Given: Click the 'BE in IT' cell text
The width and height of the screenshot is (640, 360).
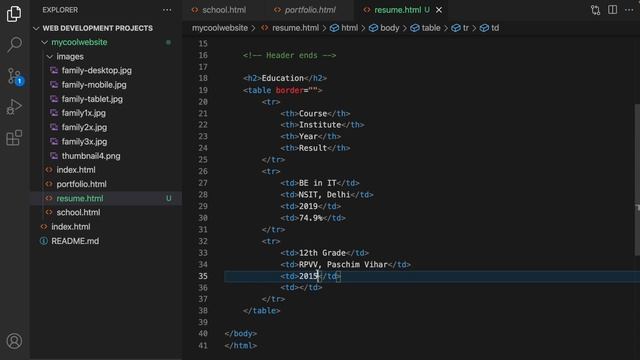Looking at the screenshot, I should [317, 183].
